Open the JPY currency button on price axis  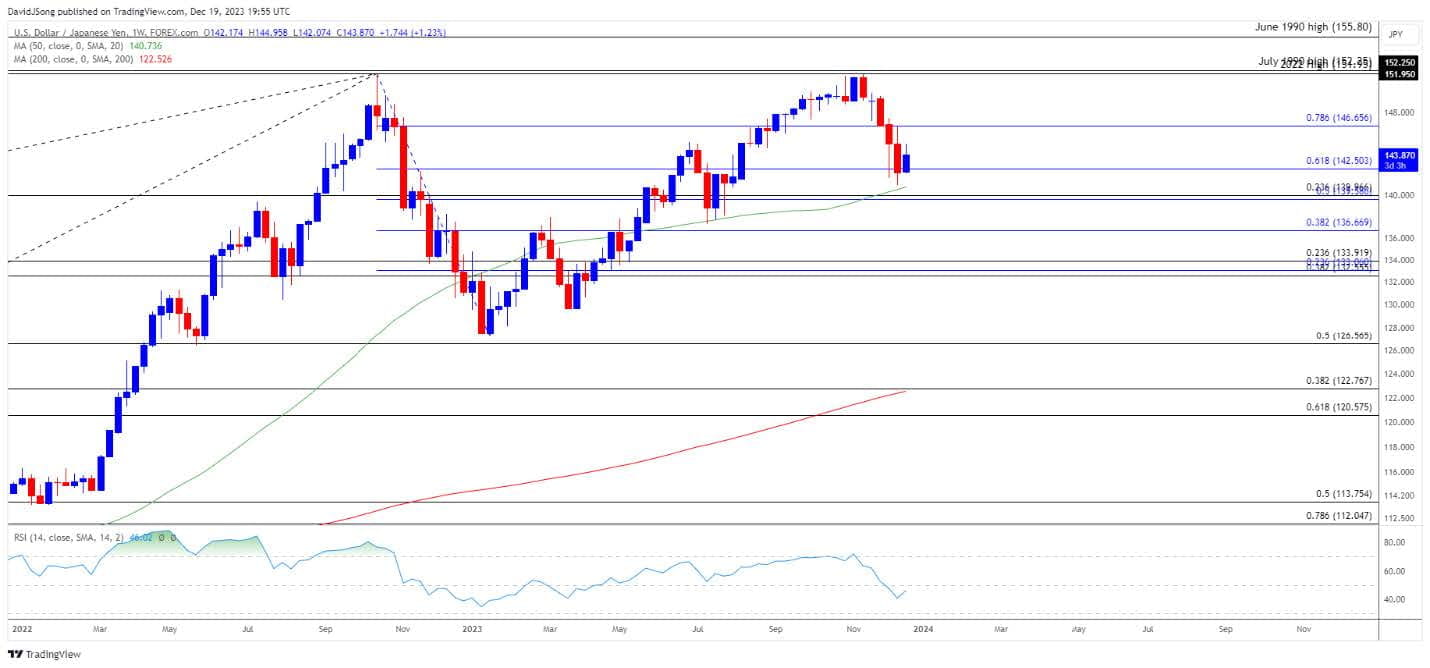click(1397, 33)
